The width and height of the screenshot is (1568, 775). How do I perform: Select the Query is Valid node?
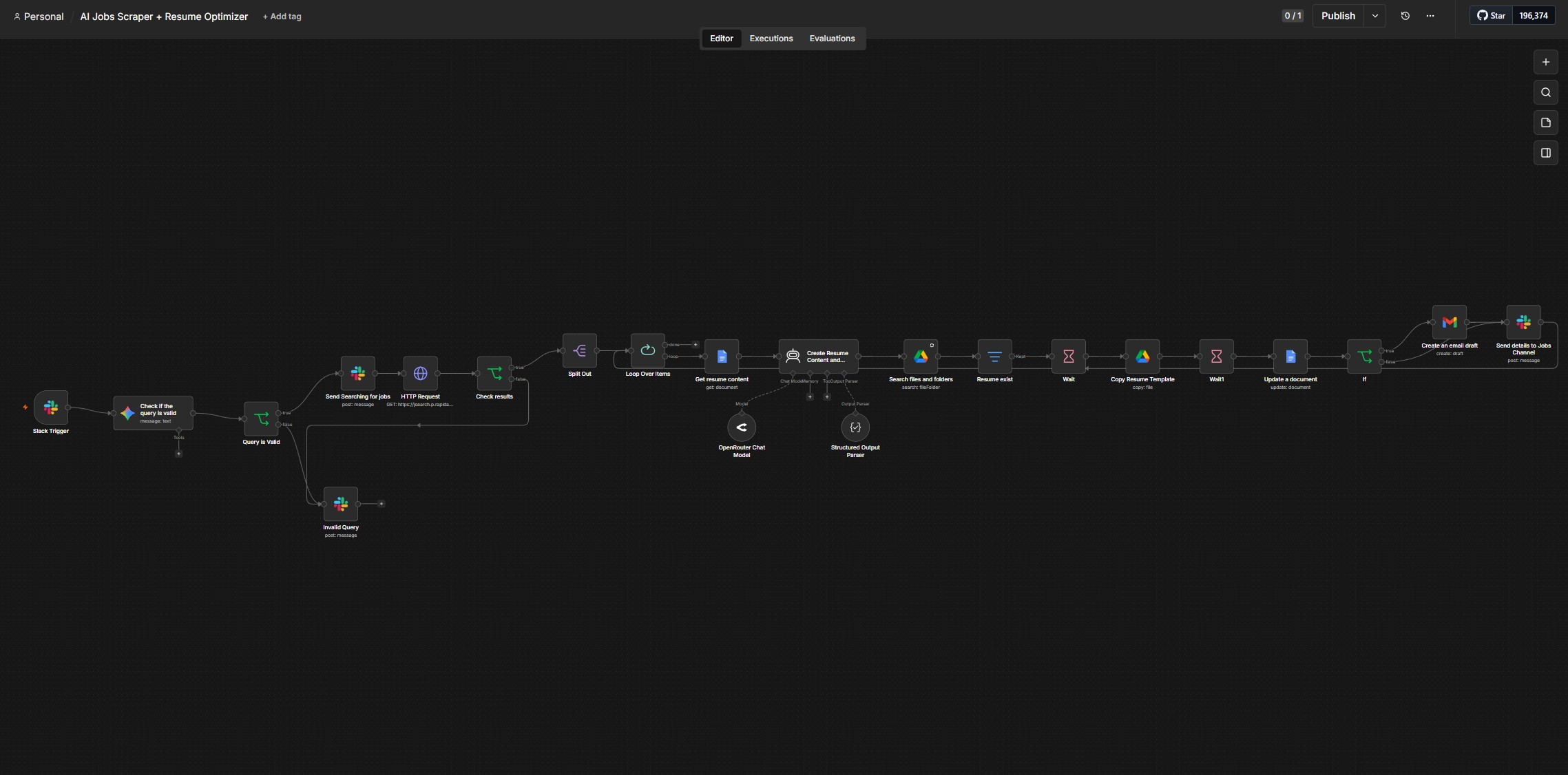pyautogui.click(x=261, y=418)
